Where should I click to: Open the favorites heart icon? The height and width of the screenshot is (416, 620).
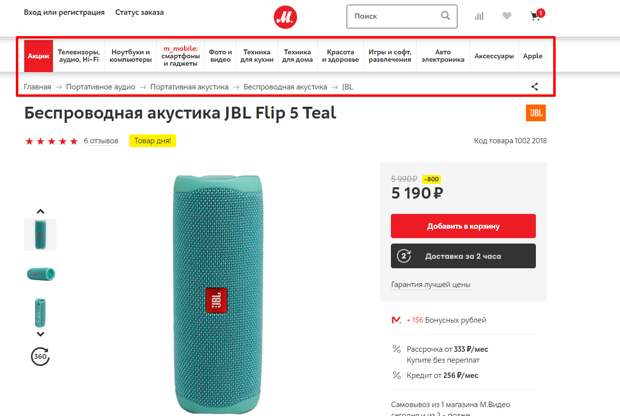pyautogui.click(x=507, y=16)
